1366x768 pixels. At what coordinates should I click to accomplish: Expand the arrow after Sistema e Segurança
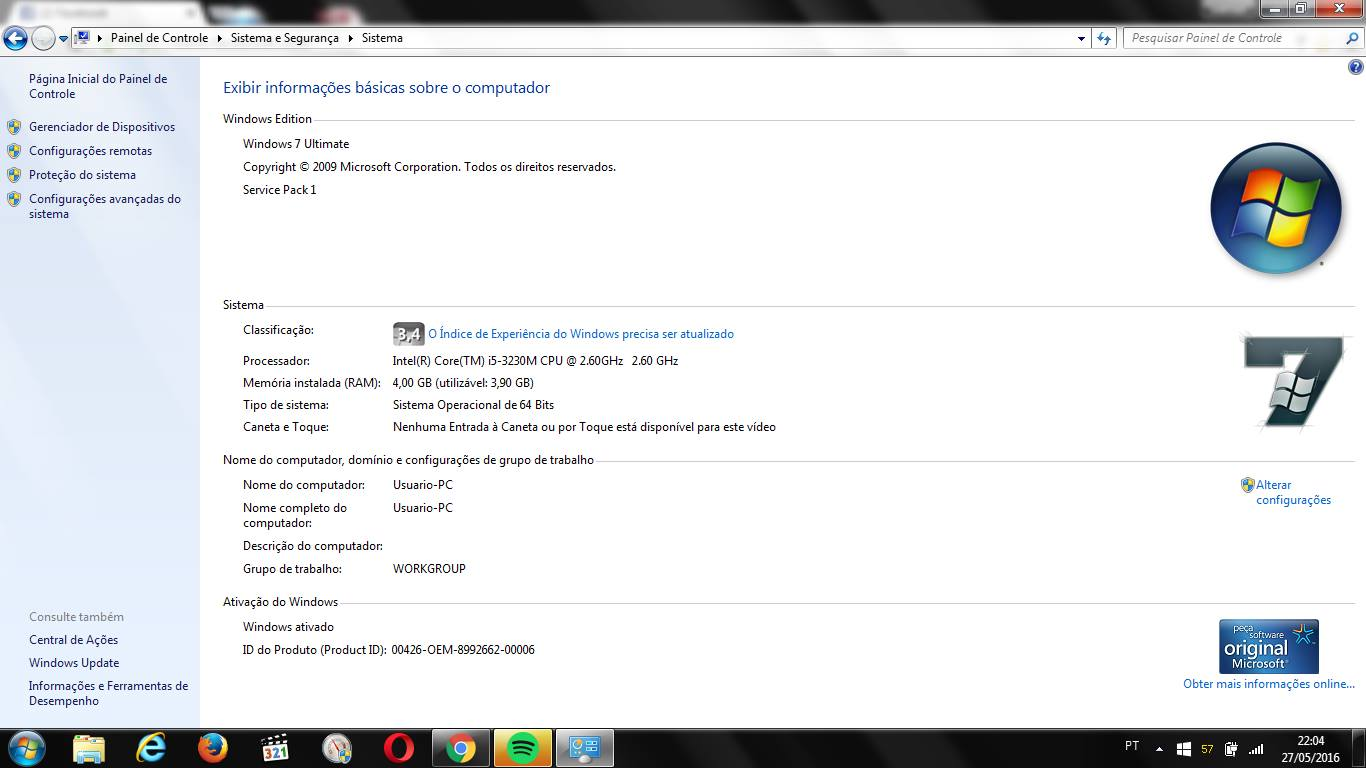(351, 38)
